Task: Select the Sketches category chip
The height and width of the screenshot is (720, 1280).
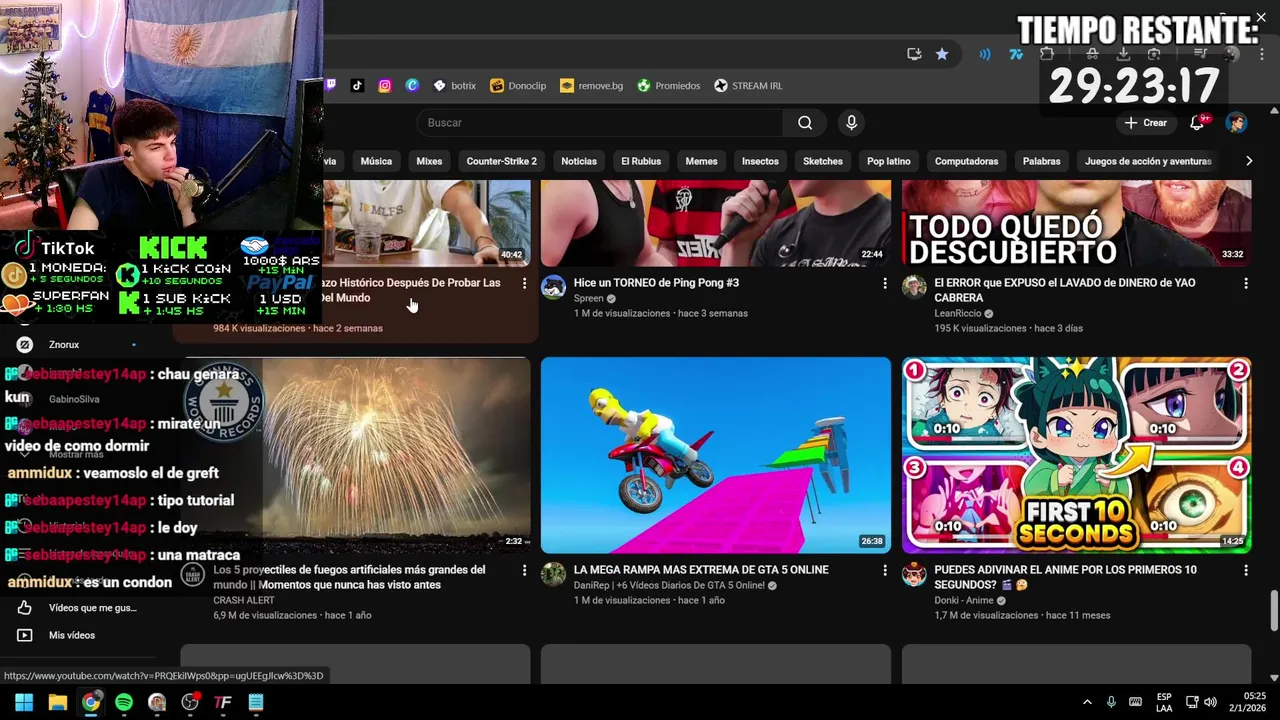Action: click(823, 161)
